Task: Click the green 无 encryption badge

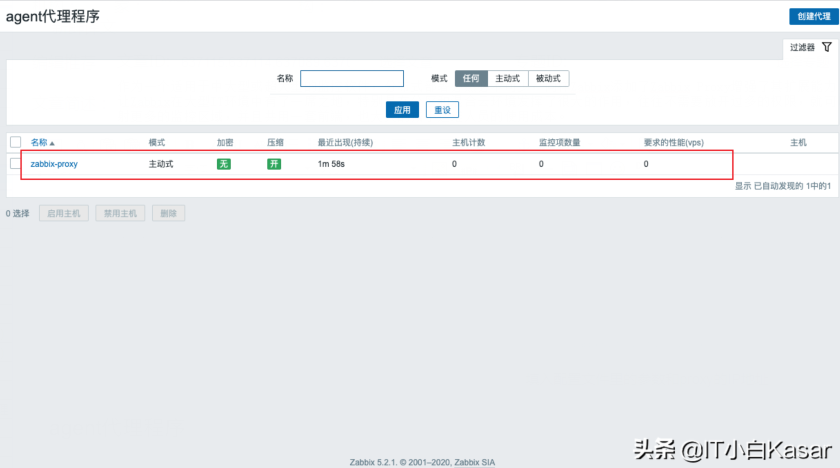Action: coord(224,164)
